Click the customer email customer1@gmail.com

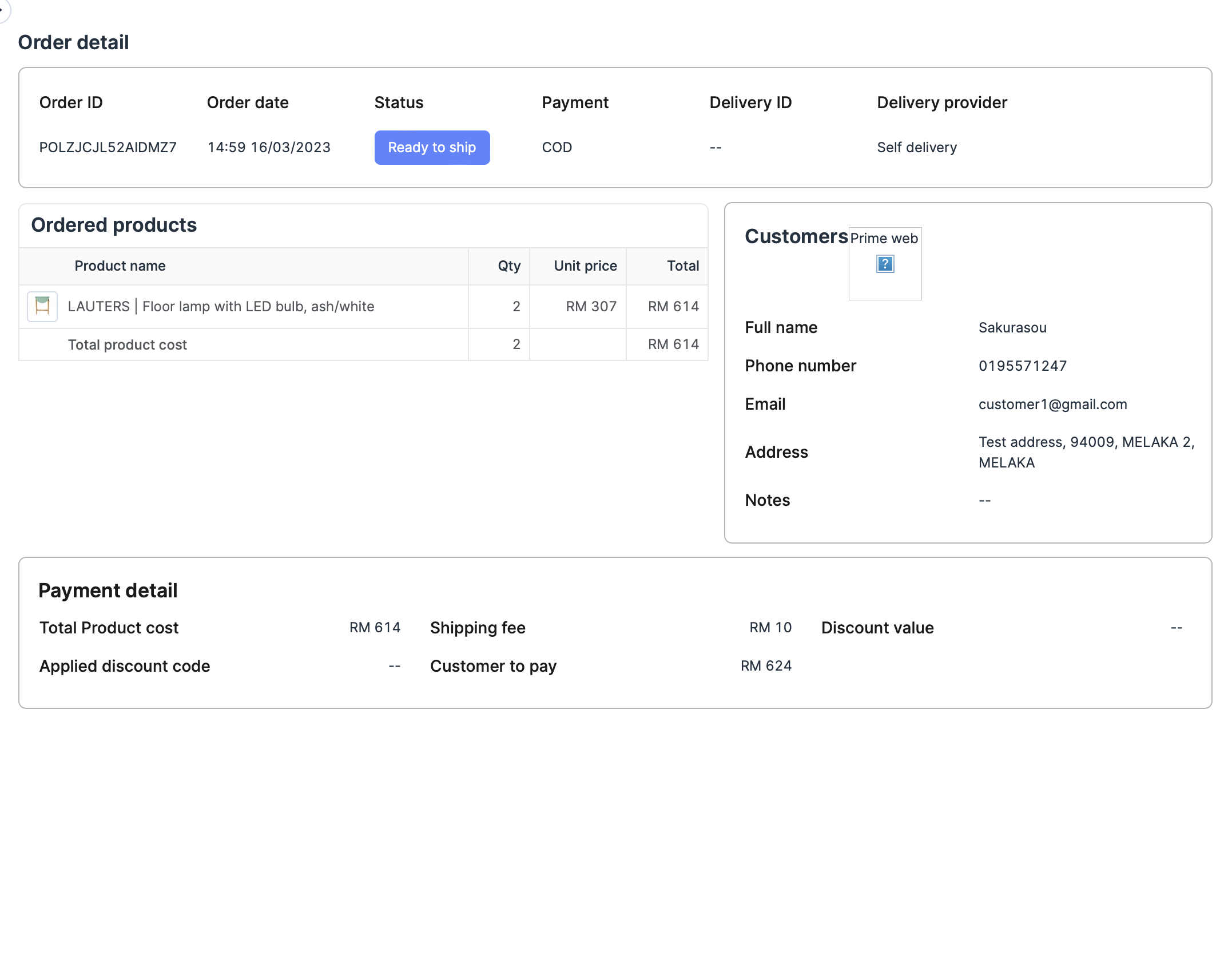pos(1052,404)
